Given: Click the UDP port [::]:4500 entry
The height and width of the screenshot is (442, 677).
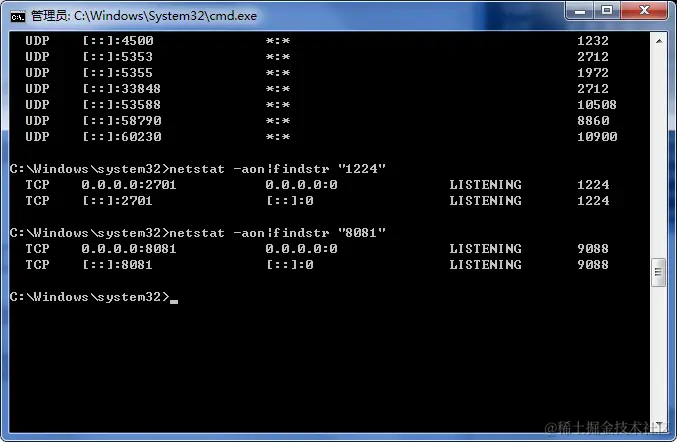Looking at the screenshot, I should click(x=118, y=41).
